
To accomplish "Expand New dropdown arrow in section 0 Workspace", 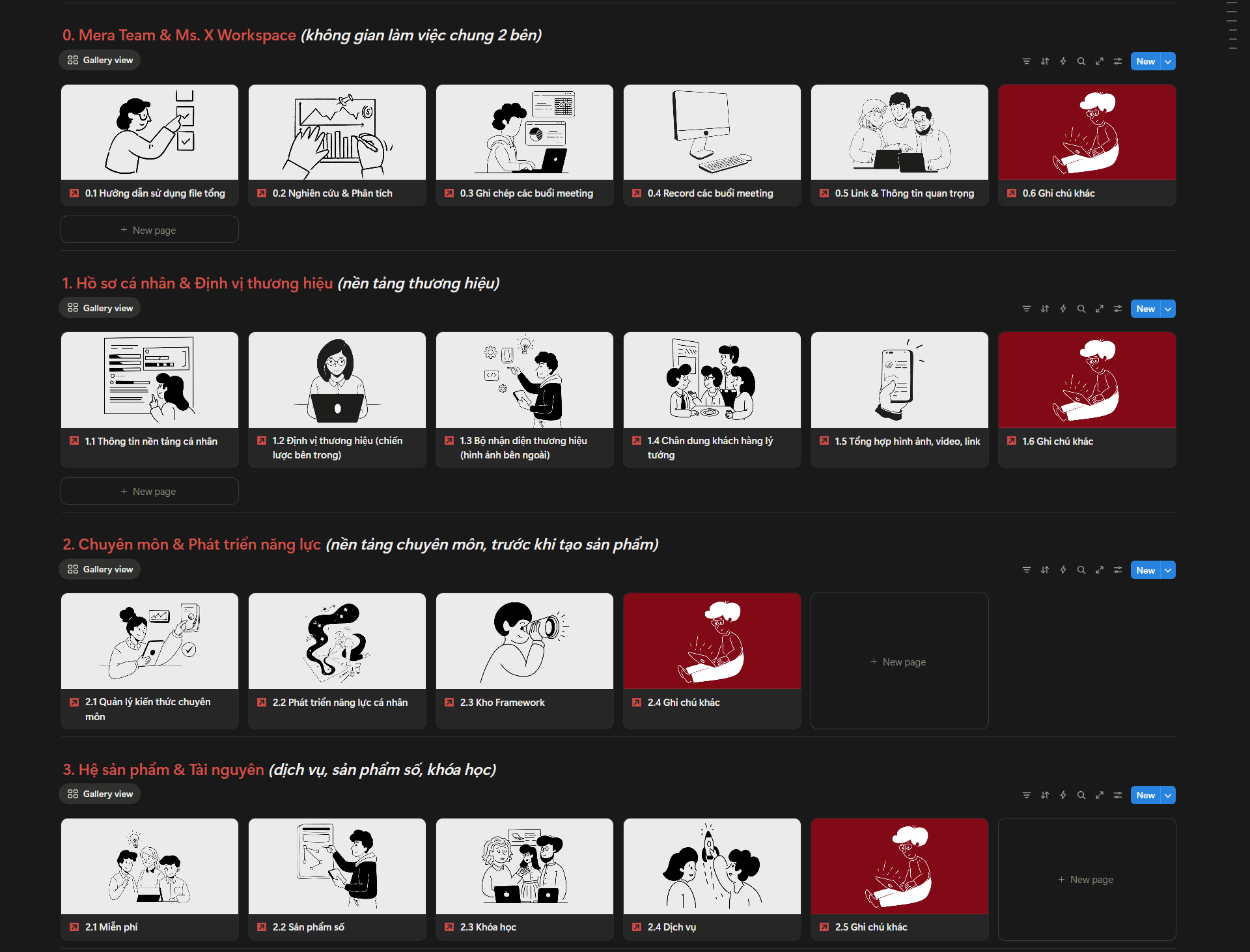I will [x=1168, y=61].
